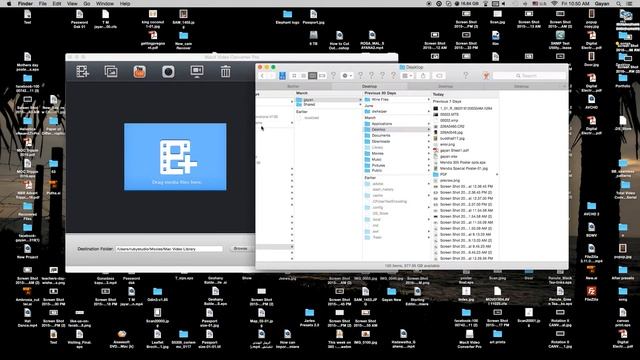Open the File menu

click(42, 3)
